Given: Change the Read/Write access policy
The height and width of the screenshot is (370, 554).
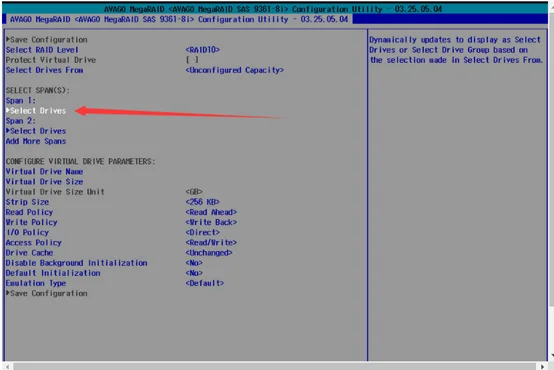Looking at the screenshot, I should [211, 242].
